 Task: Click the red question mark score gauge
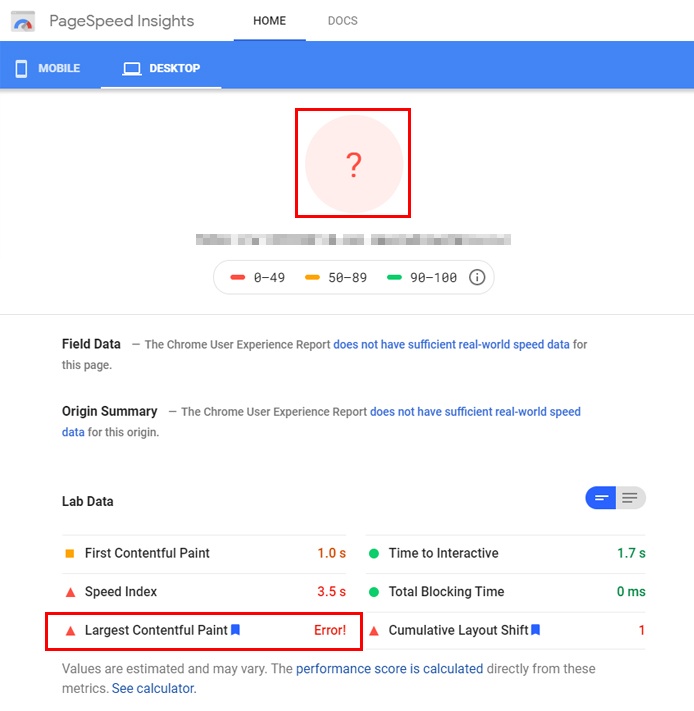coord(354,164)
